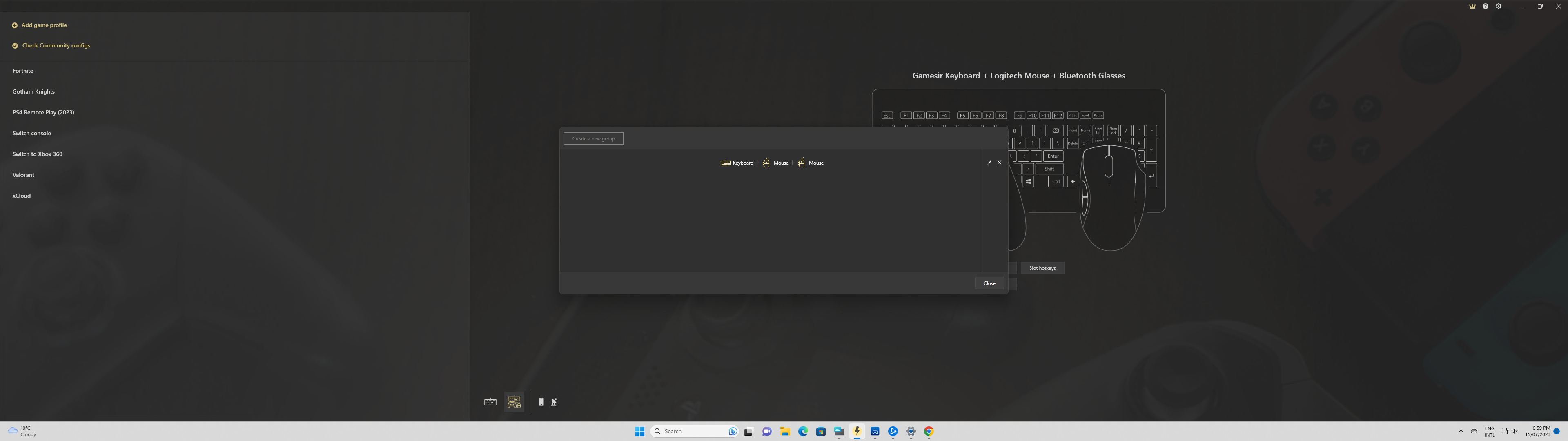Select the Fortnite profile
This screenshot has width=1568, height=441.
(23, 71)
